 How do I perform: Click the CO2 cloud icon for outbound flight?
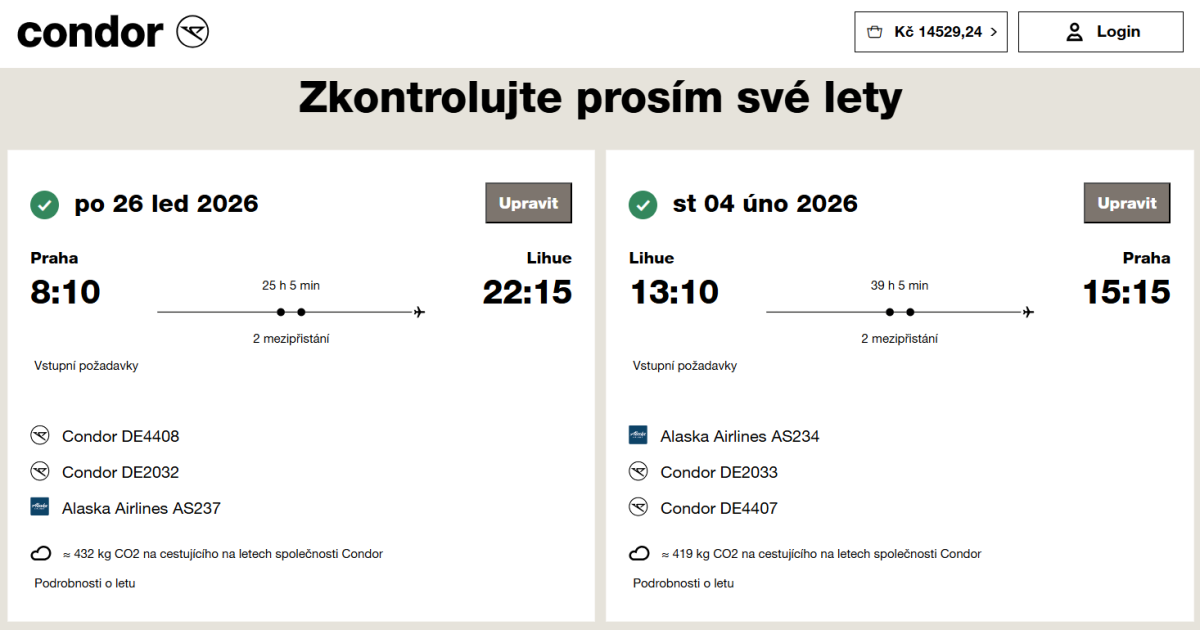click(41, 554)
